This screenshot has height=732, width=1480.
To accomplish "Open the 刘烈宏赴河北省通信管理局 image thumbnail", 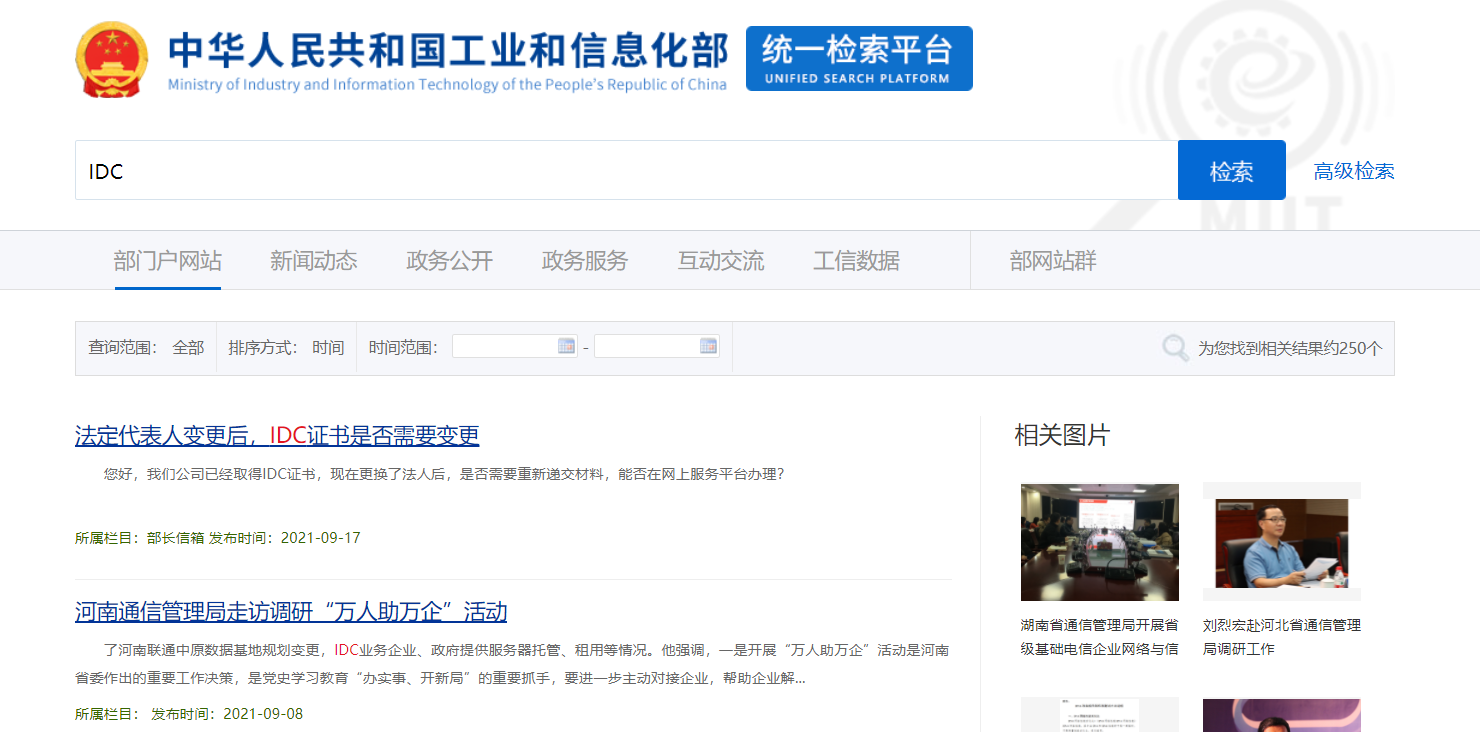I will pos(1281,542).
